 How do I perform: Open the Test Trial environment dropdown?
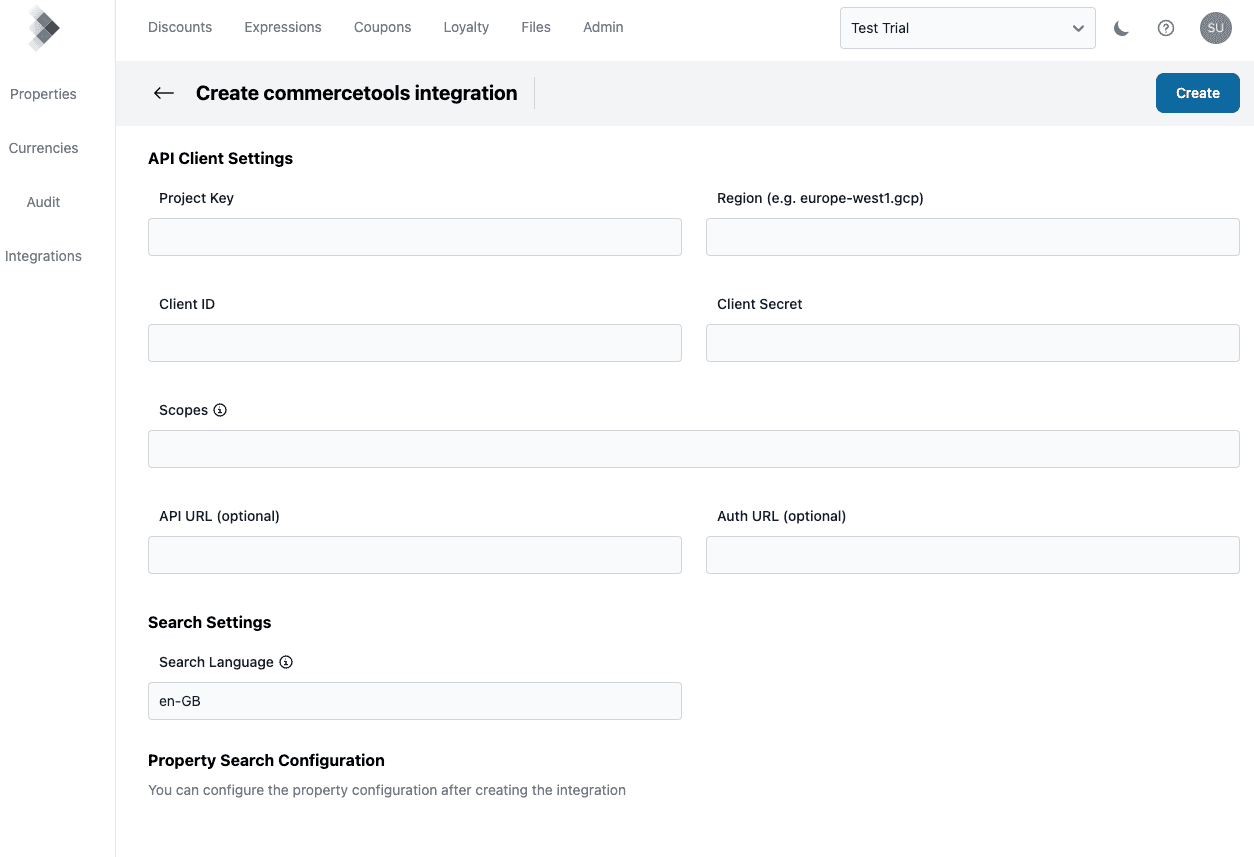966,28
